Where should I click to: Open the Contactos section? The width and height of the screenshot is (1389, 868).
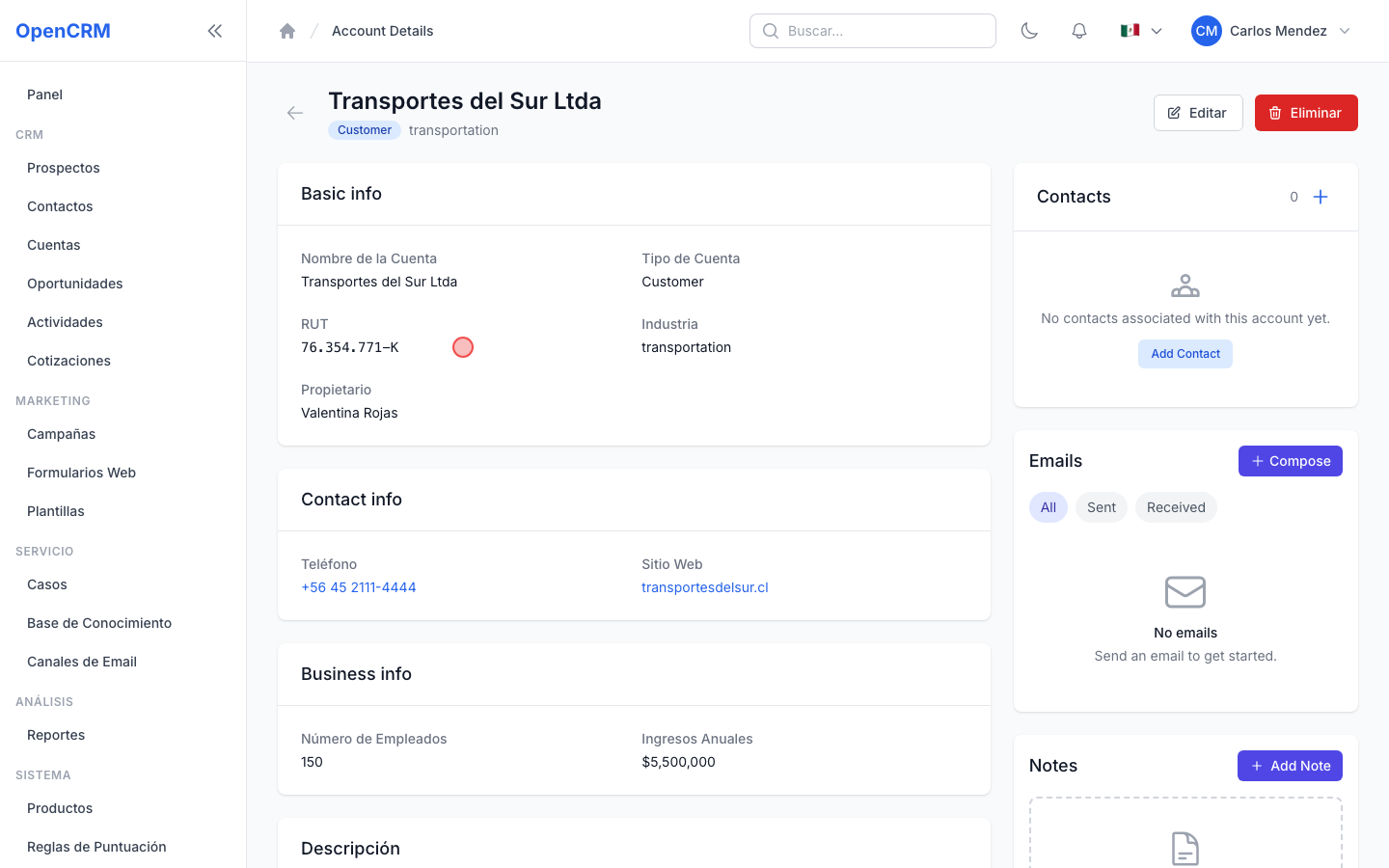(x=123, y=206)
